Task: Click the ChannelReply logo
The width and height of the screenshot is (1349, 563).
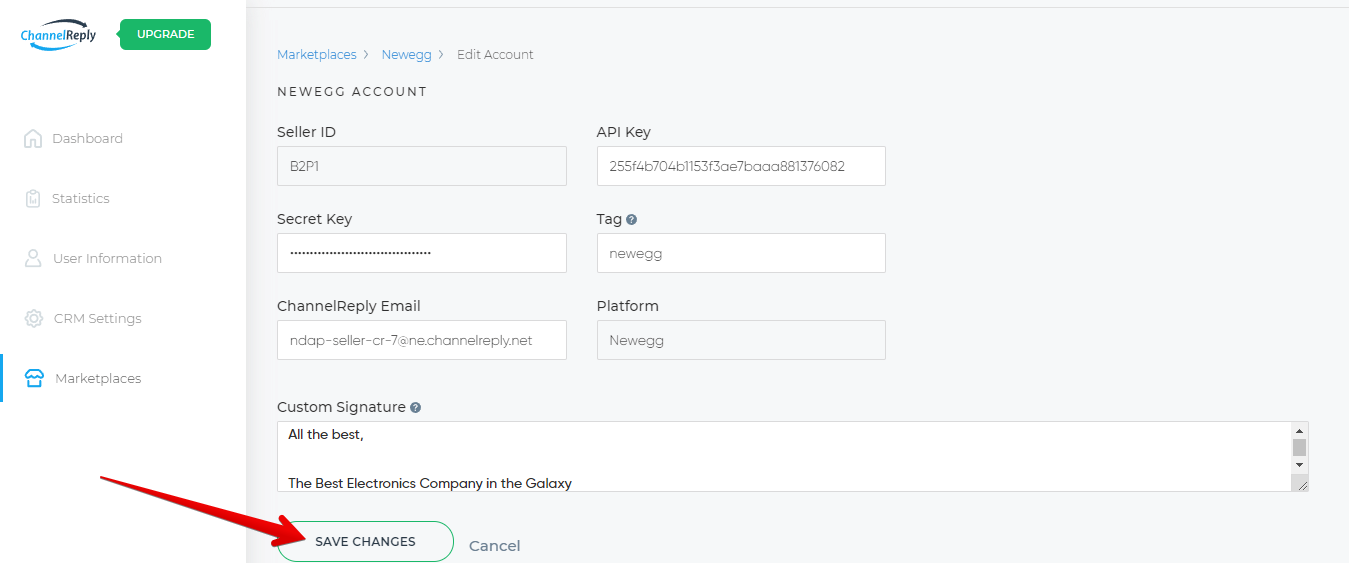Action: click(x=58, y=34)
